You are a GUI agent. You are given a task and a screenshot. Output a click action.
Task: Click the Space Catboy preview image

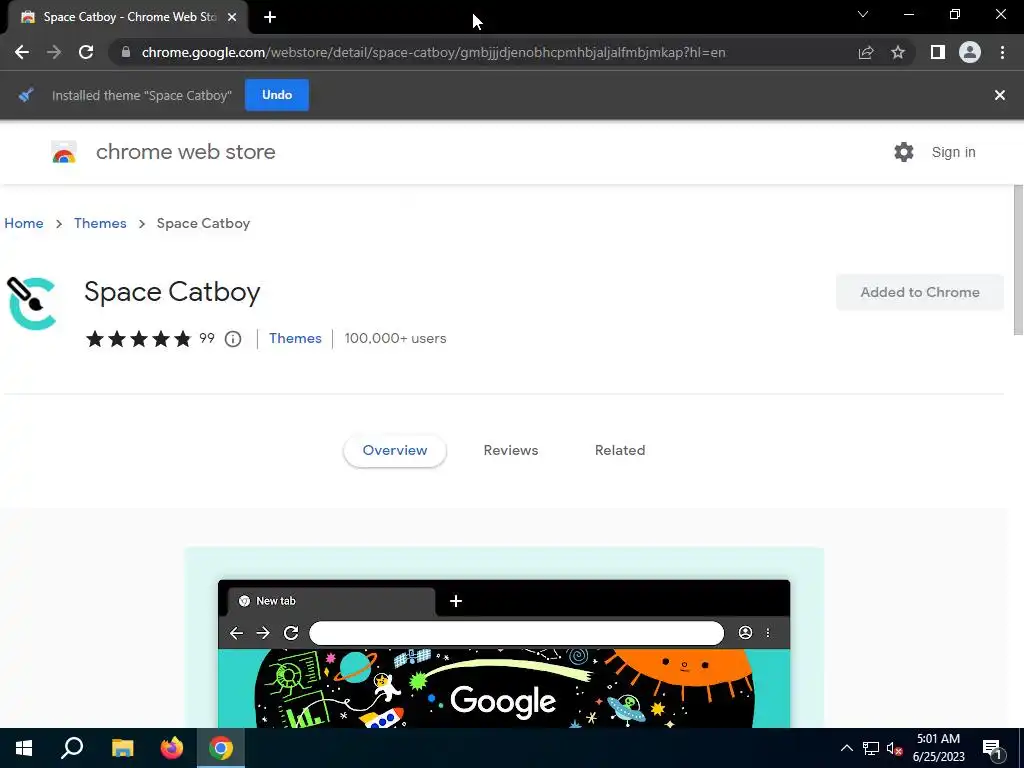[x=504, y=637]
